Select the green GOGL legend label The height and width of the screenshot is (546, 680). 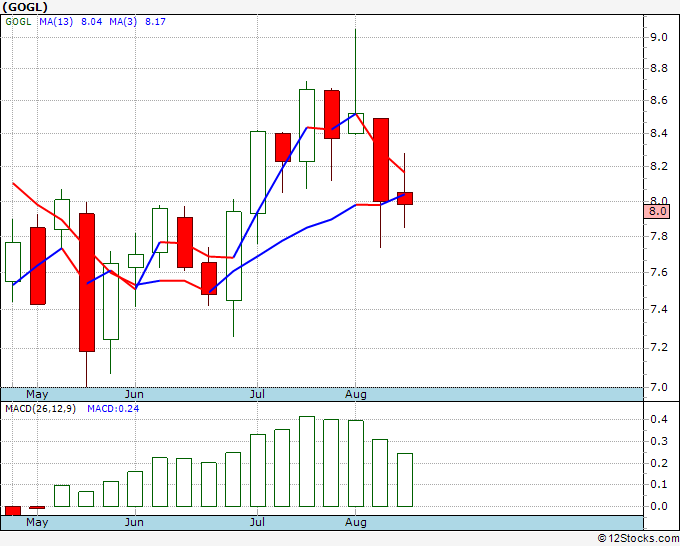18,22
